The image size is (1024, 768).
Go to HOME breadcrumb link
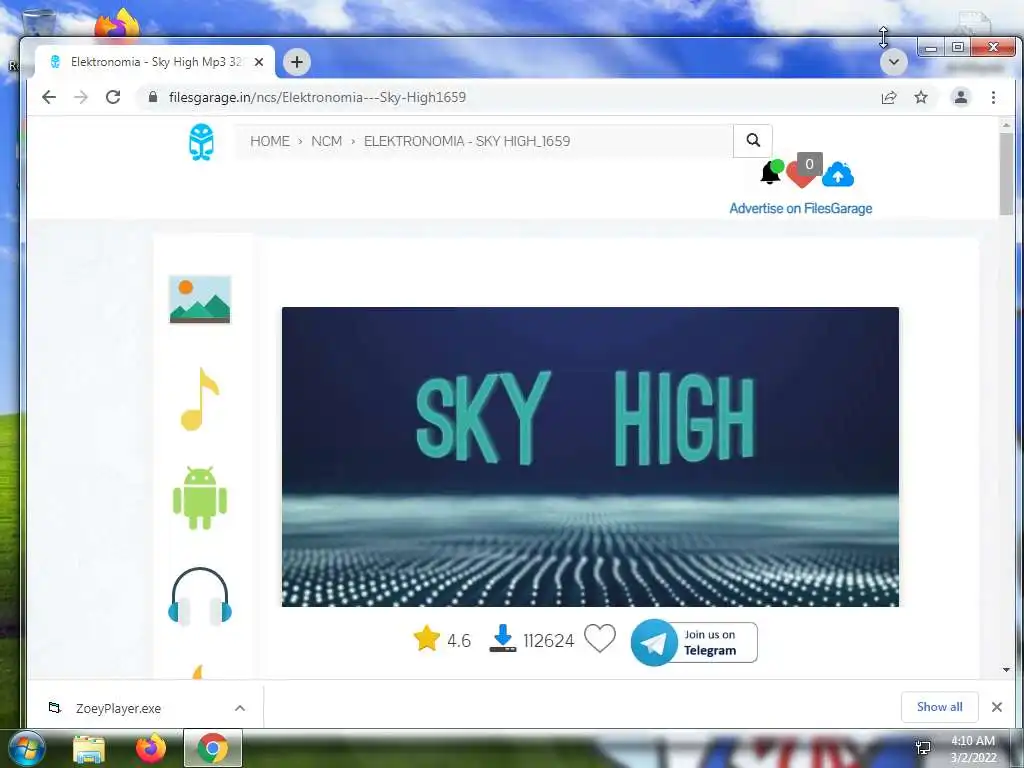[270, 141]
